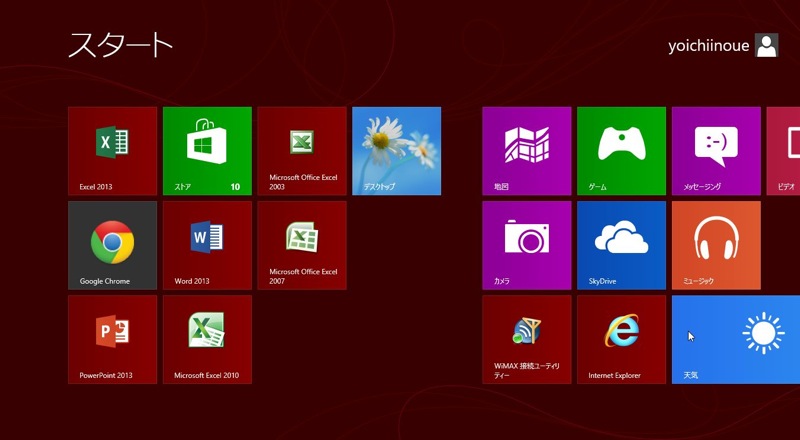Open Internet Explorer tile

pos(621,339)
